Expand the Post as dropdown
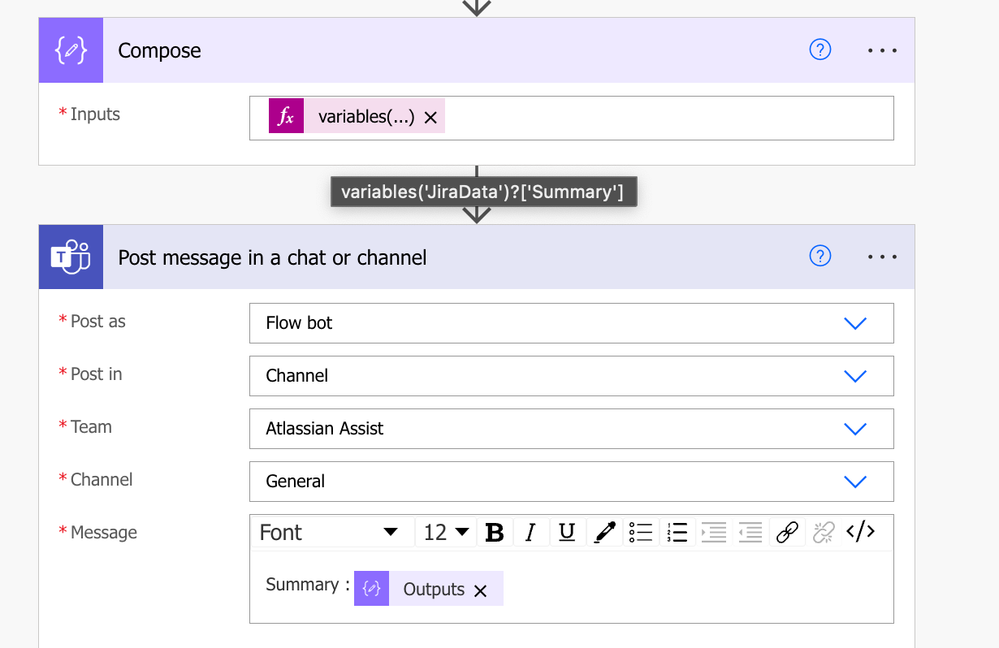The image size is (999, 648). 855,323
